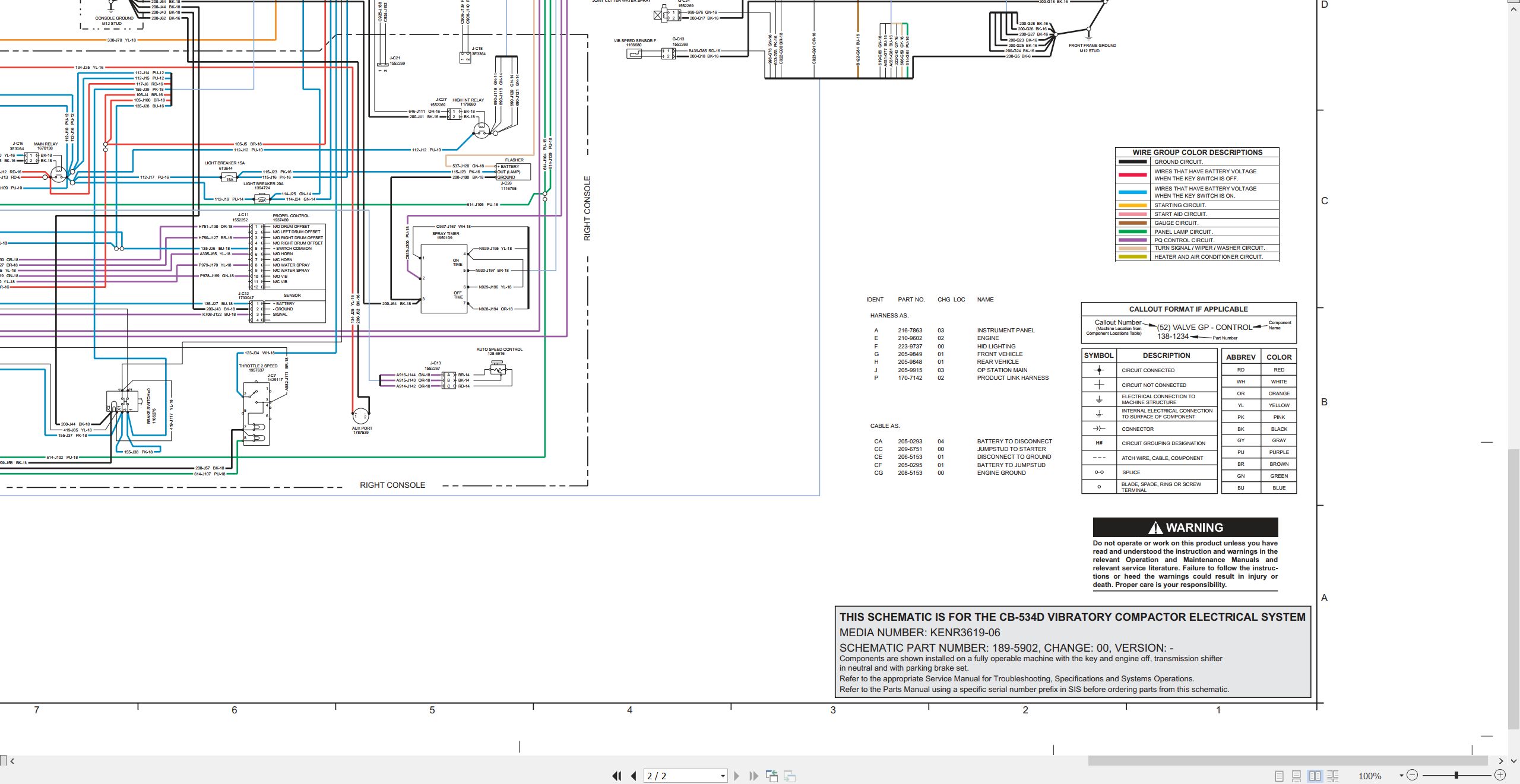The height and width of the screenshot is (784, 1520).
Task: Jump to the last page
Action: 754,776
